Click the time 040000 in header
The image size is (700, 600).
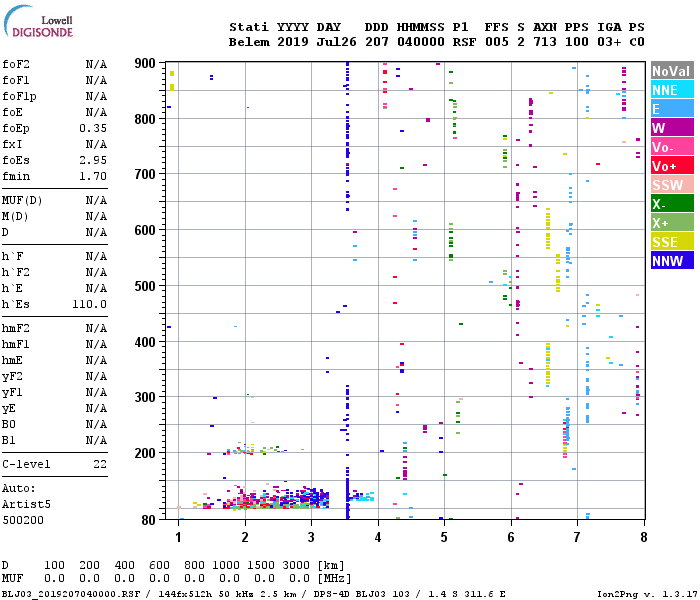pos(421,42)
